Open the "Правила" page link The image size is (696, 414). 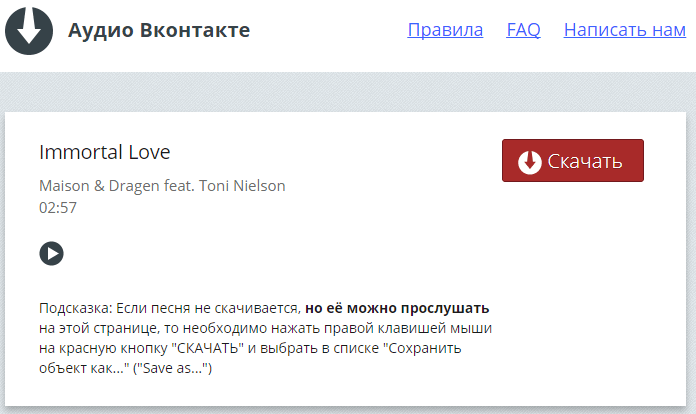coord(445,30)
